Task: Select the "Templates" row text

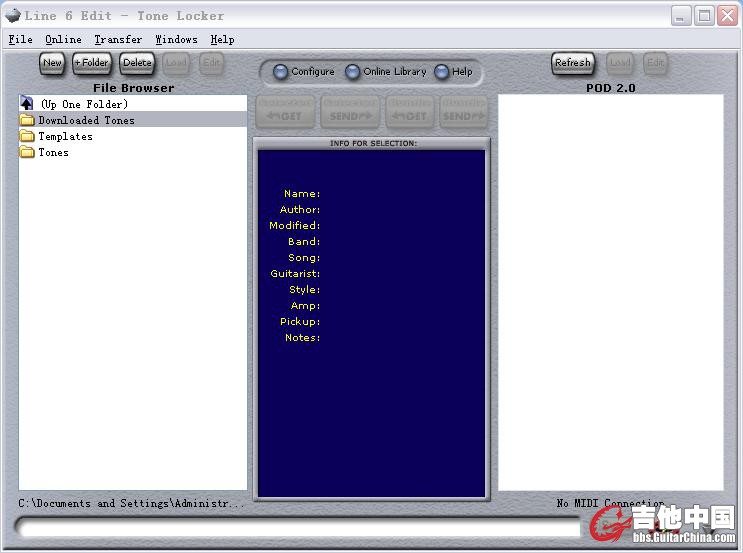Action: click(x=65, y=136)
